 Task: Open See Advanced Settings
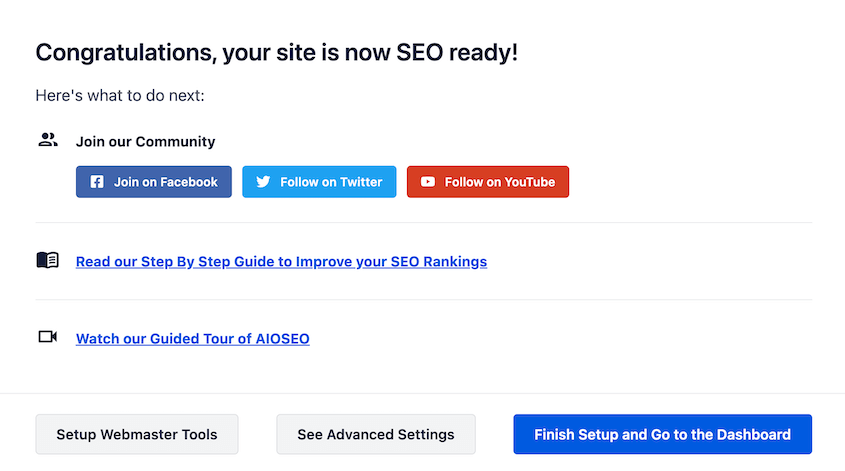click(x=376, y=434)
